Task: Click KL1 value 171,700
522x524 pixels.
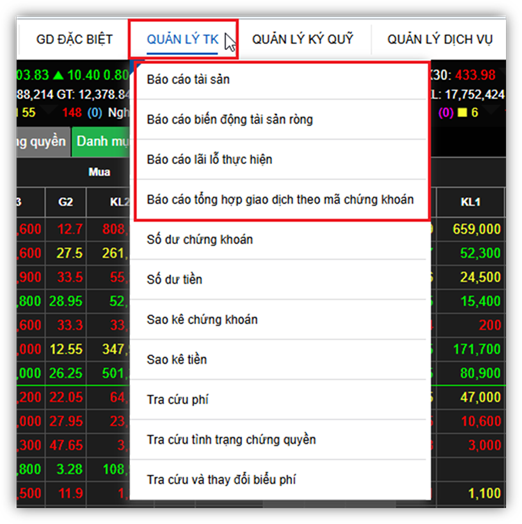Action: pos(477,349)
